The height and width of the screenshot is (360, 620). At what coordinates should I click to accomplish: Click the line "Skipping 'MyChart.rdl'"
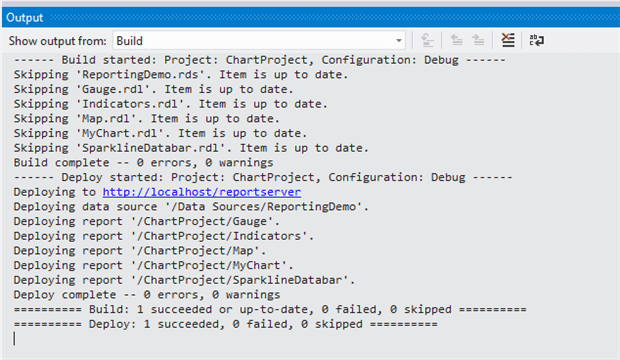point(160,133)
